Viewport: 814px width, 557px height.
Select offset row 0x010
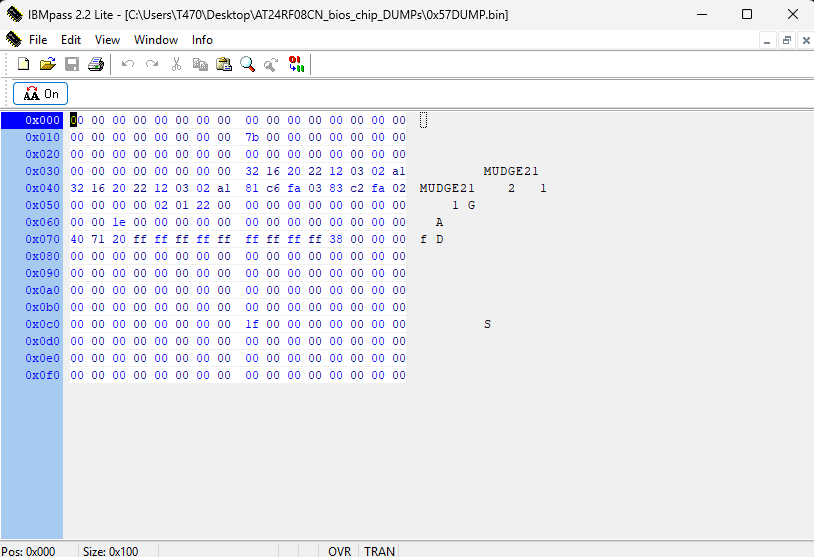pyautogui.click(x=43, y=138)
